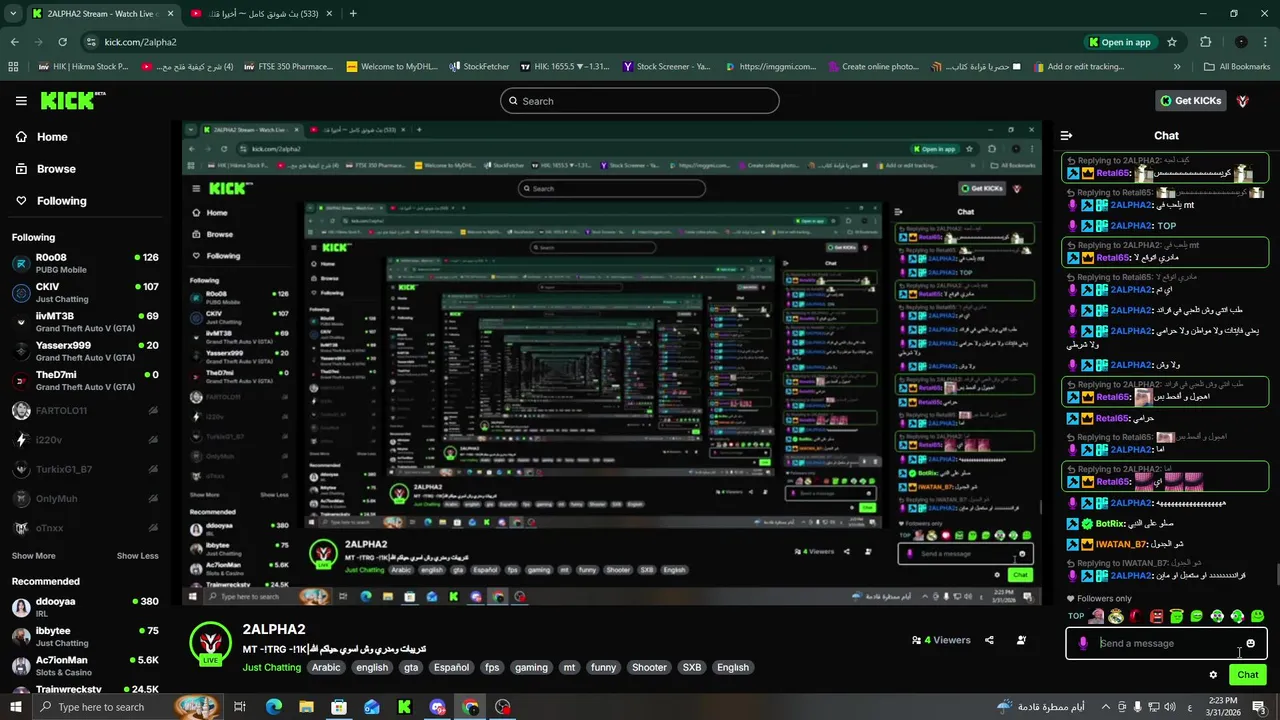Click the Open in app button
This screenshot has width=1280, height=720.
[x=1119, y=42]
